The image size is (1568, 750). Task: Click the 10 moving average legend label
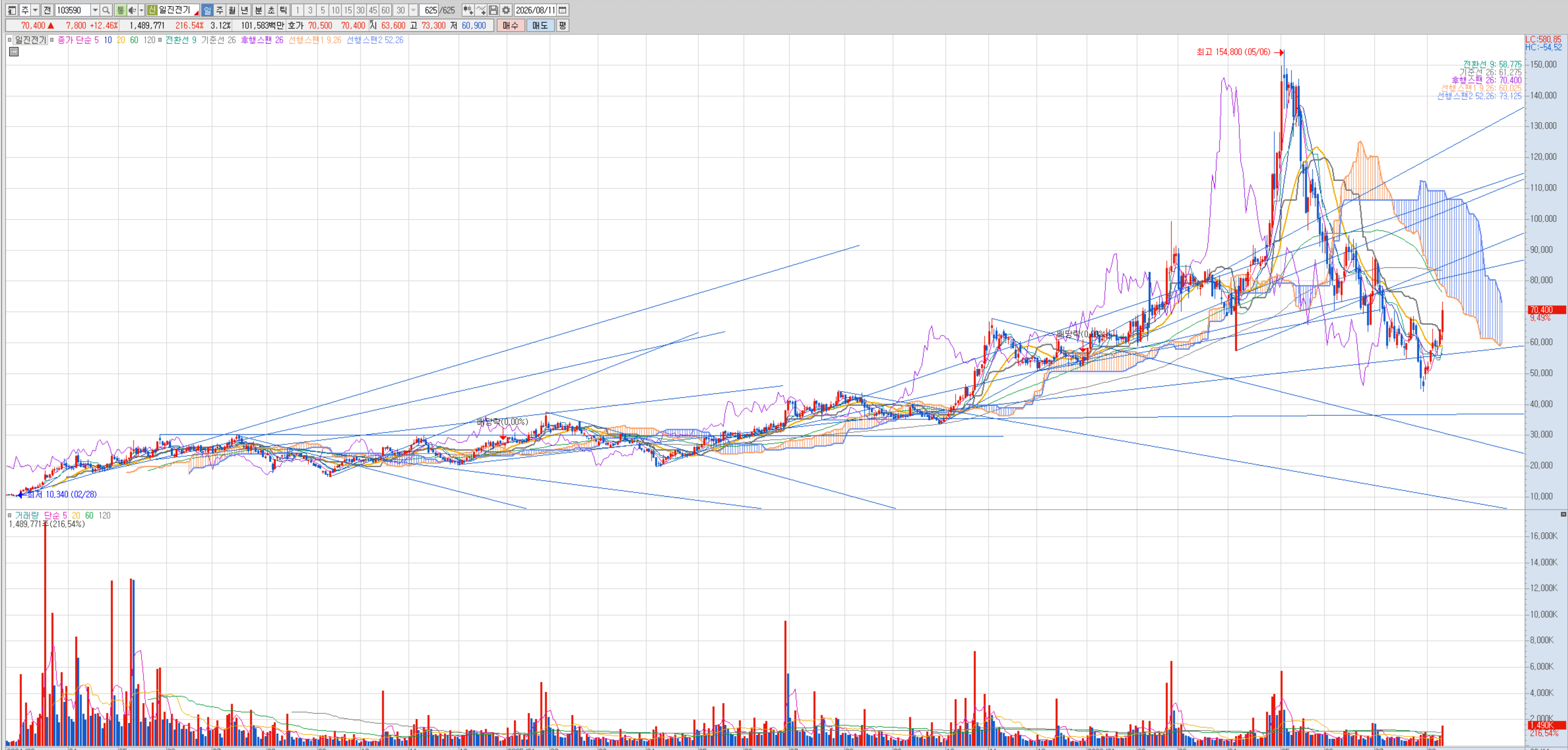[x=108, y=40]
